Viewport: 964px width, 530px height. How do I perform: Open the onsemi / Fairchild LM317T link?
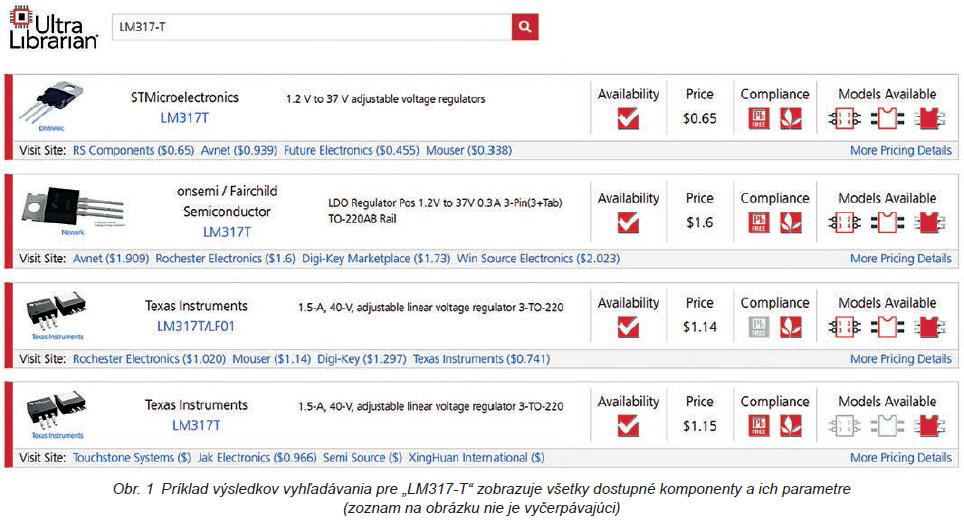(227, 232)
